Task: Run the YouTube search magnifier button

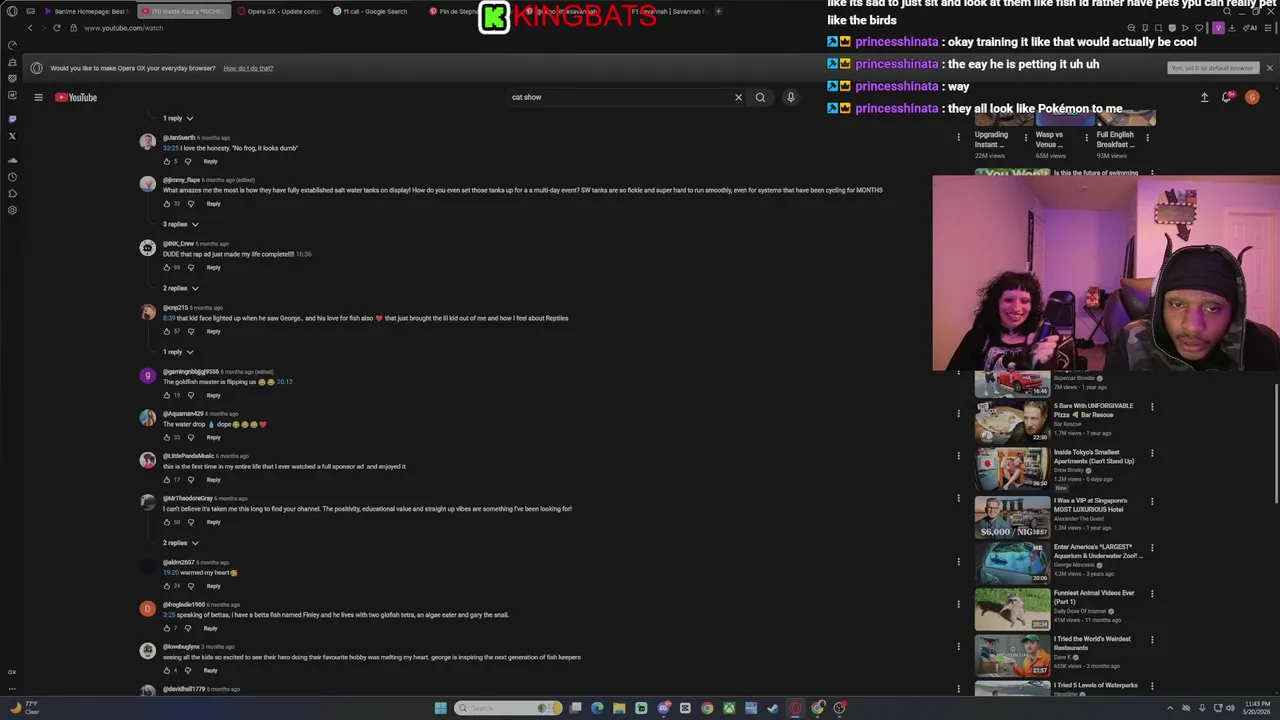Action: [x=760, y=97]
